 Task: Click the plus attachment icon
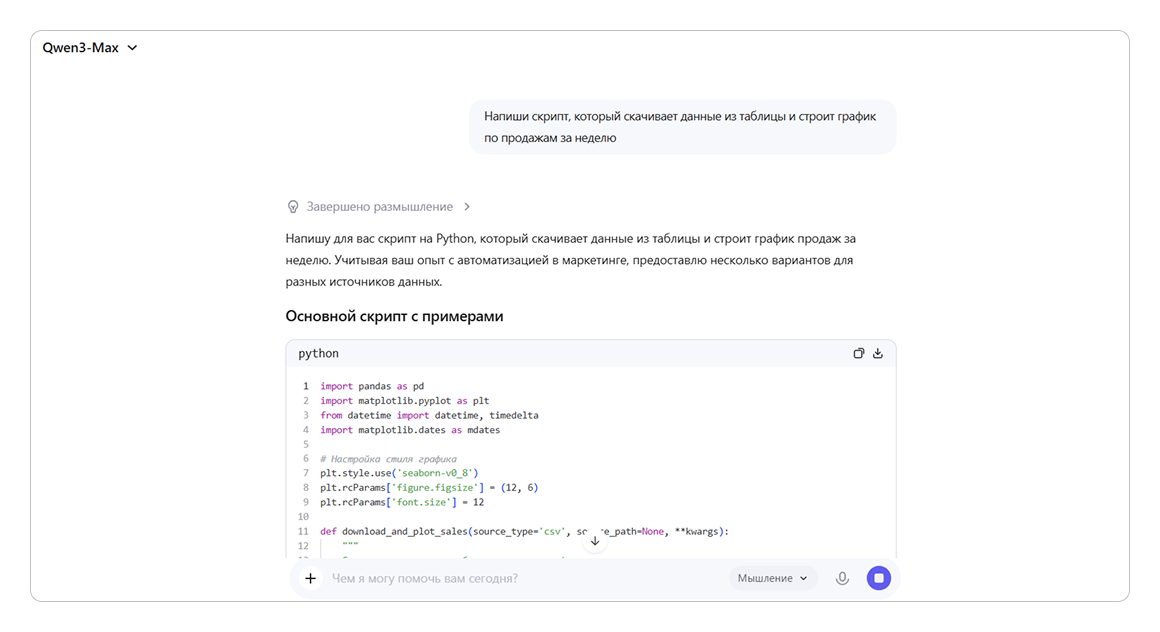click(310, 578)
